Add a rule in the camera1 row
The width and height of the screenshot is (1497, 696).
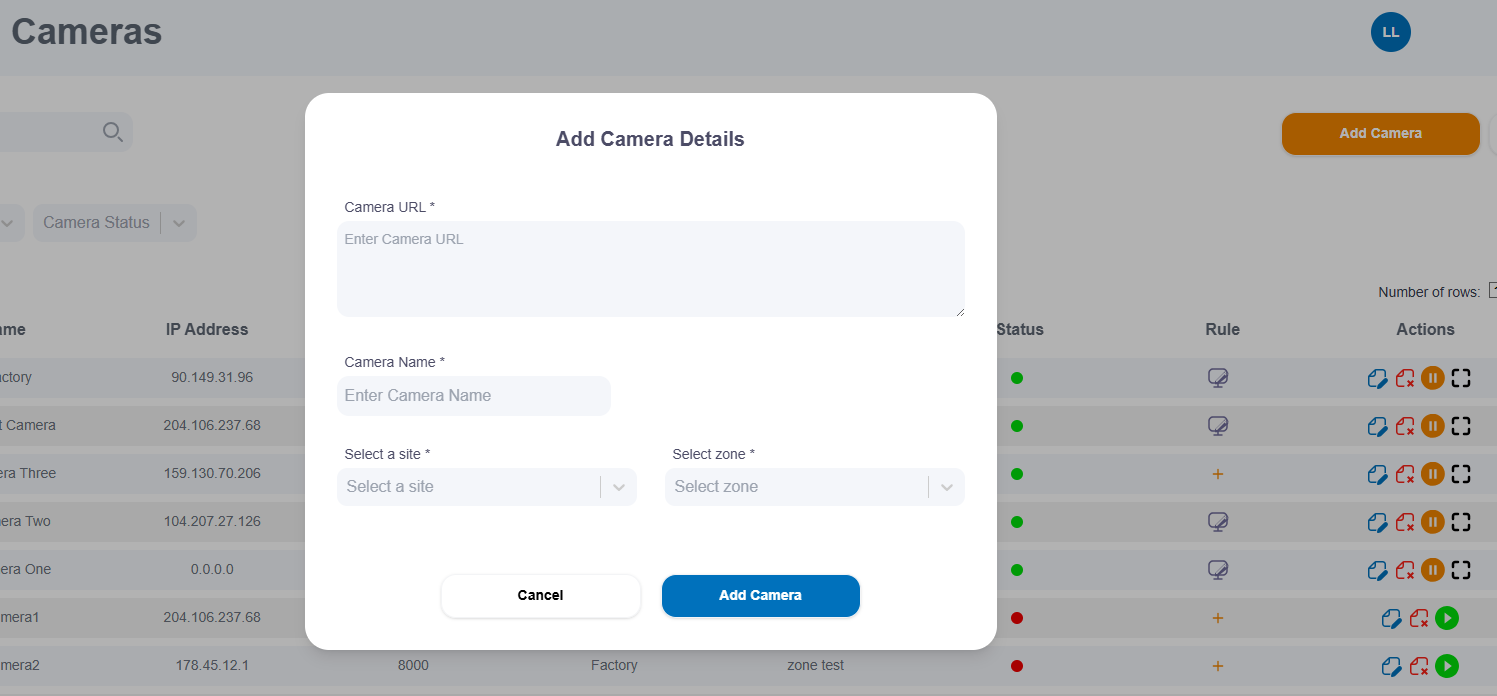point(1217,618)
